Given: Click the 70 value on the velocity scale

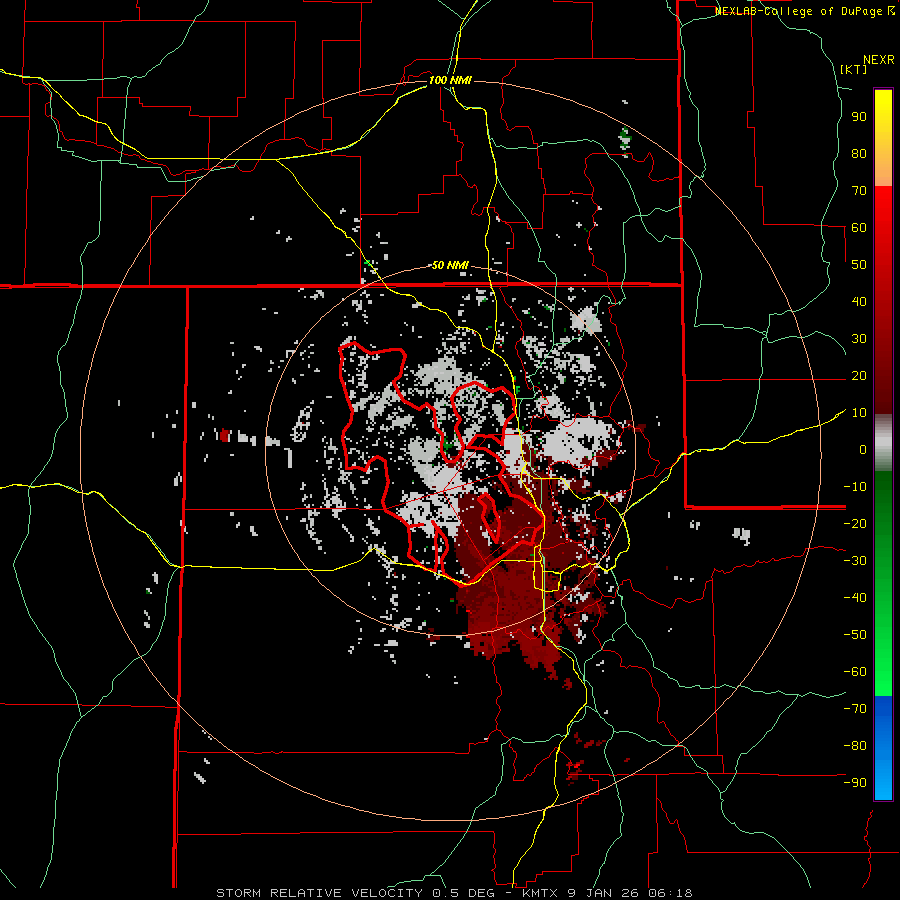Looking at the screenshot, I should tap(859, 191).
